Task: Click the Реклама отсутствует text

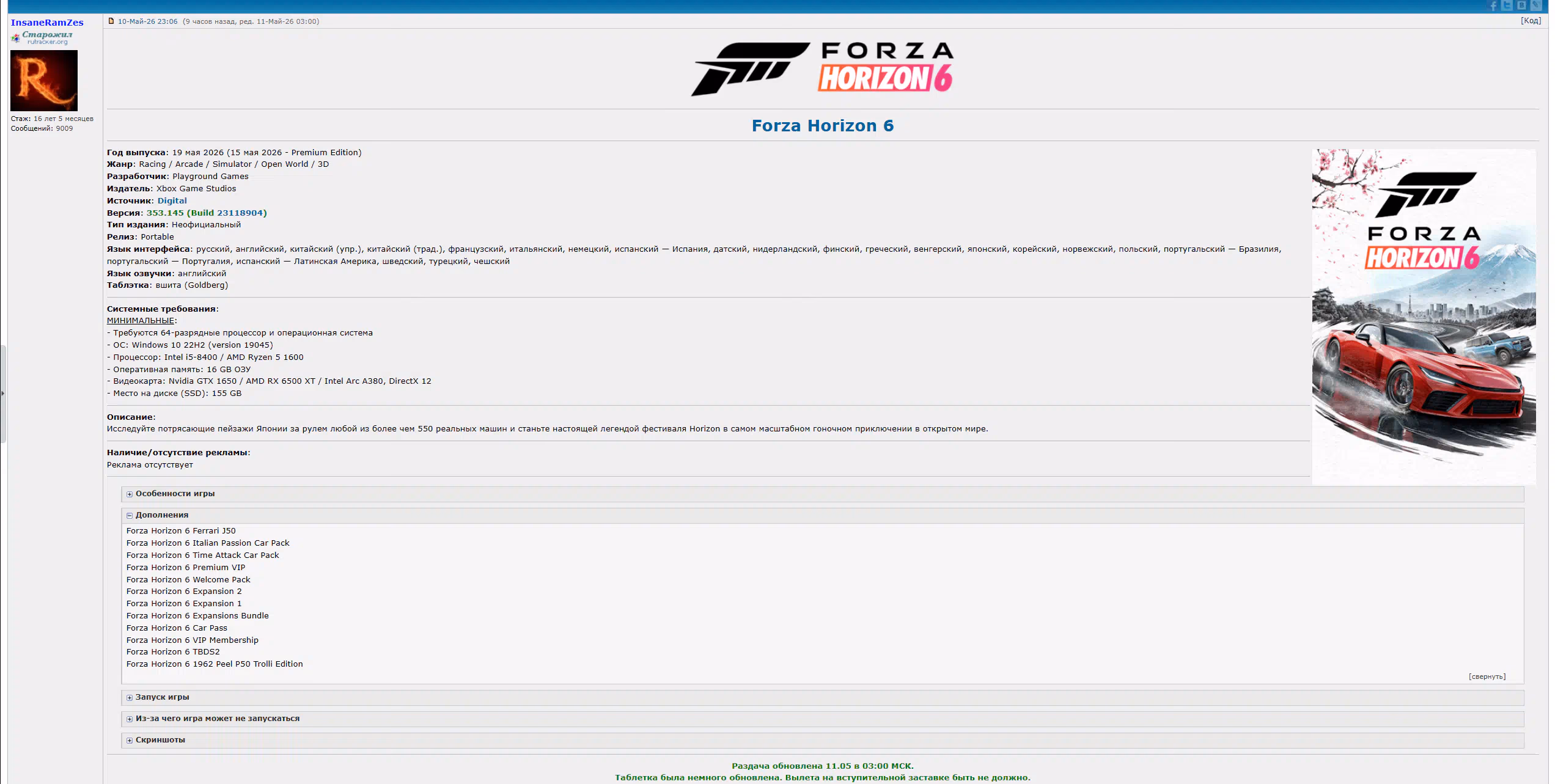Action: point(150,465)
